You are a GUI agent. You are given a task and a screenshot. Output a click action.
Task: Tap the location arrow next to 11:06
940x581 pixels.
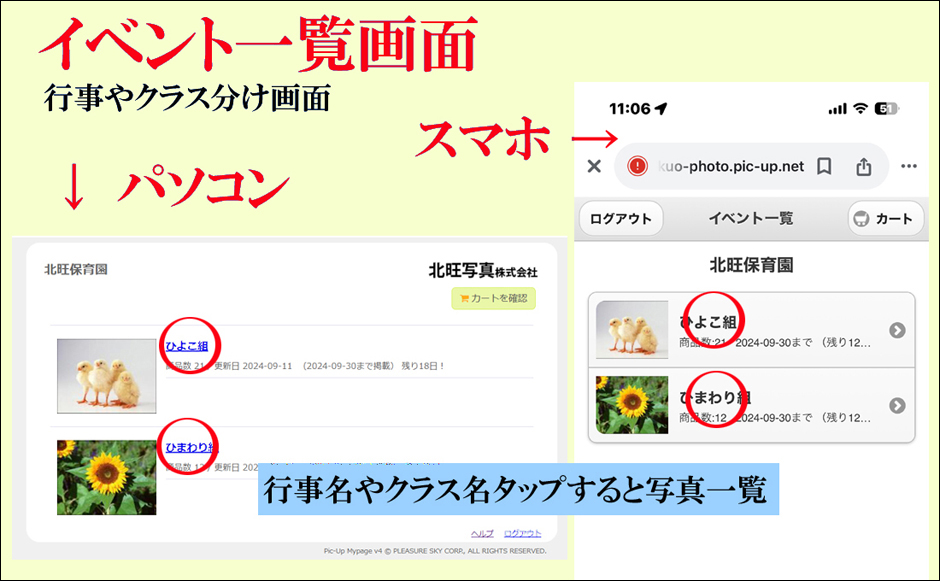pyautogui.click(x=664, y=108)
